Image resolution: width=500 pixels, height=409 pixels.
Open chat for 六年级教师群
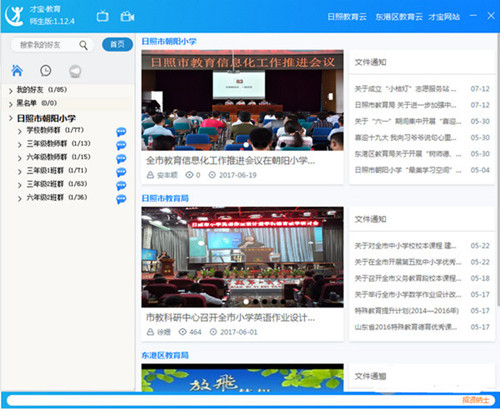(121, 159)
